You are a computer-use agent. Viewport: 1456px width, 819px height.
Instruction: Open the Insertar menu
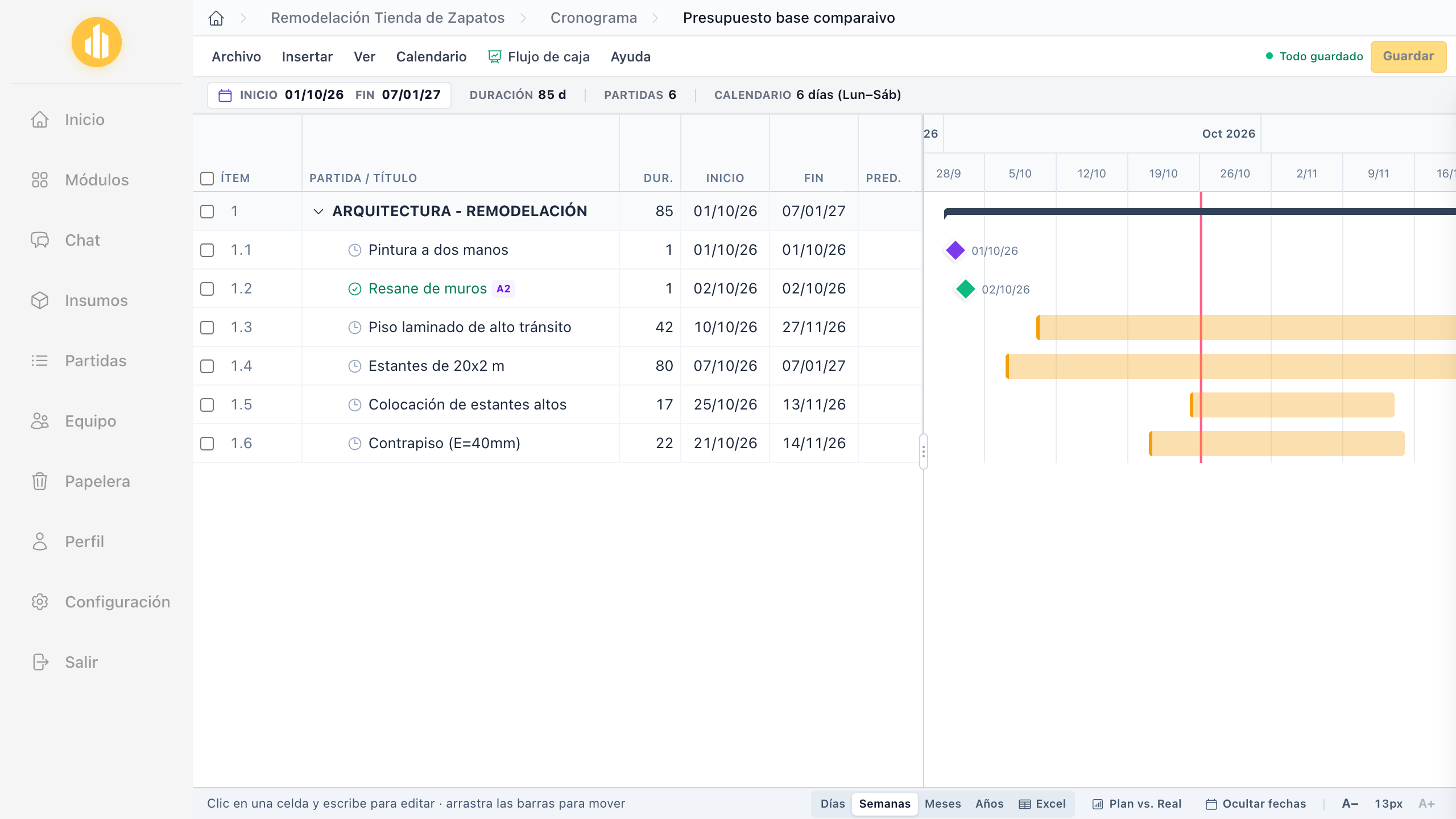pos(307,57)
